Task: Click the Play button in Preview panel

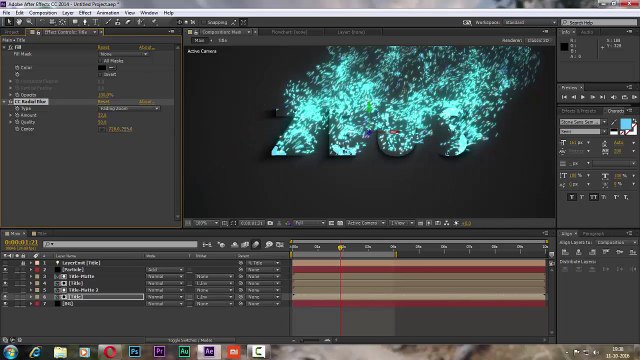Action: click(x=583, y=97)
